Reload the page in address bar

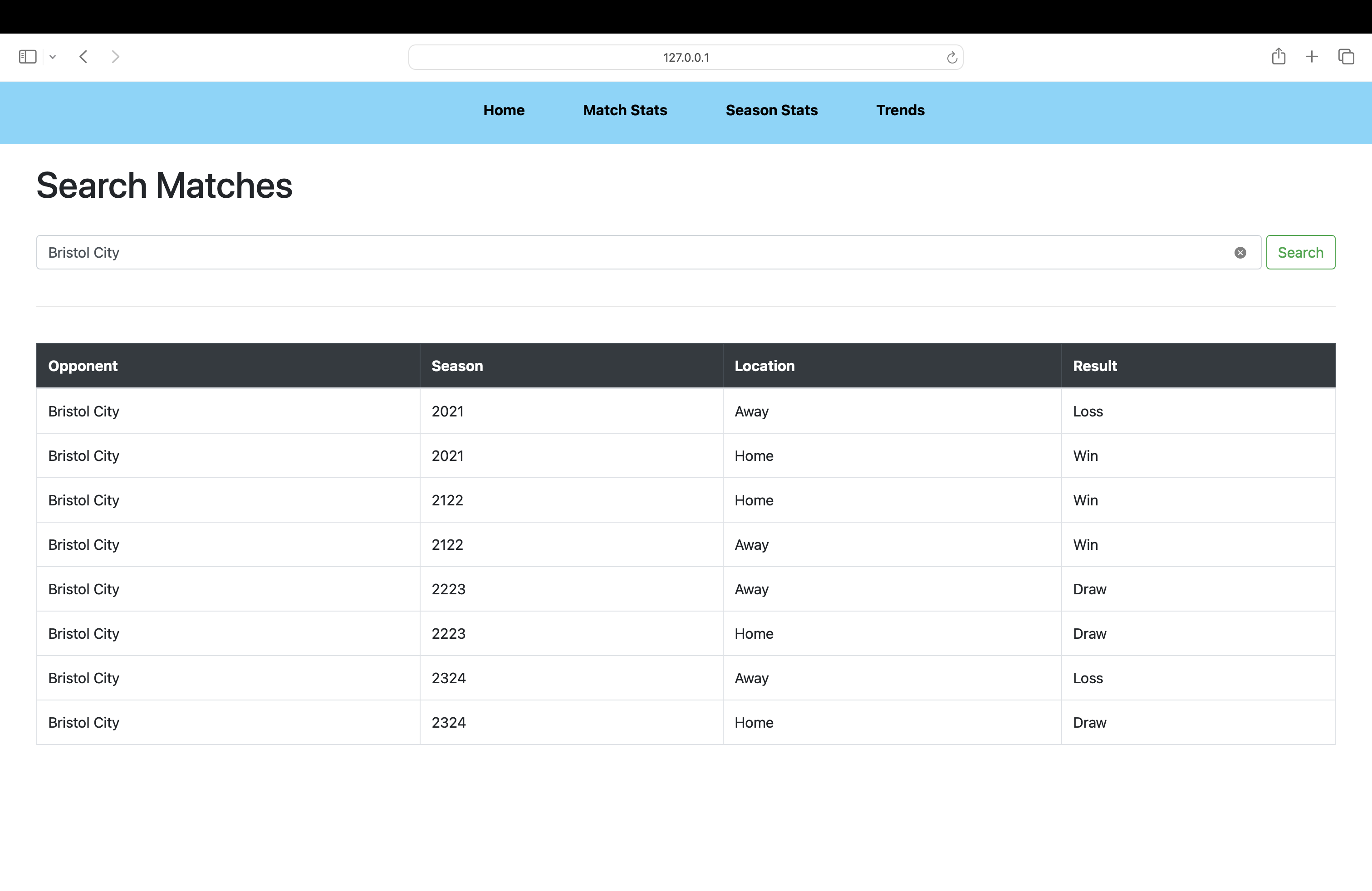[x=951, y=58]
